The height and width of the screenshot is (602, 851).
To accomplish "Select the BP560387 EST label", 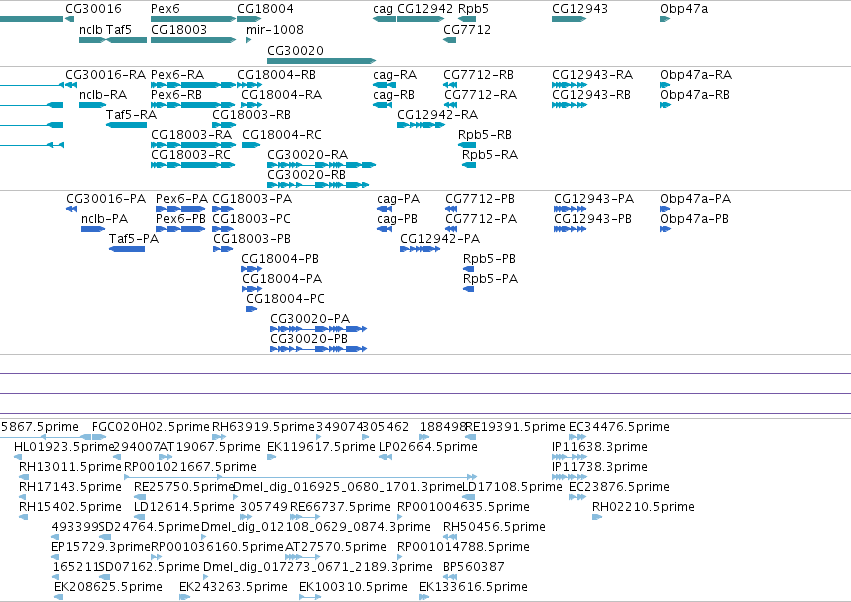I will pos(474,567).
